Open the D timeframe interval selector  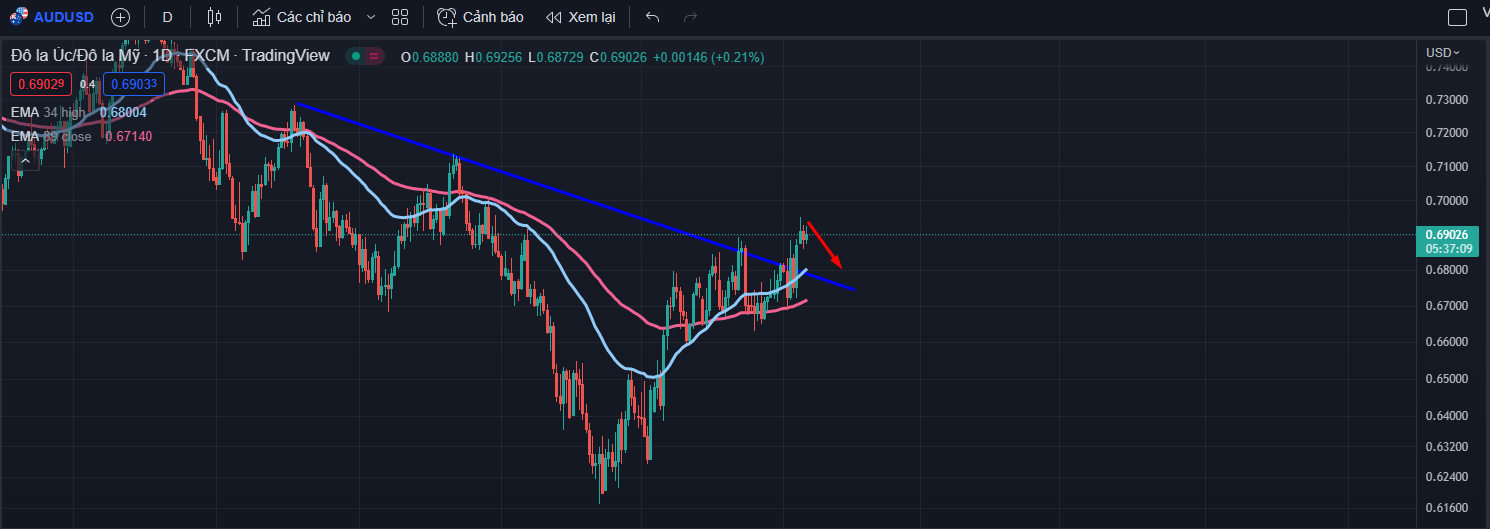(x=167, y=17)
